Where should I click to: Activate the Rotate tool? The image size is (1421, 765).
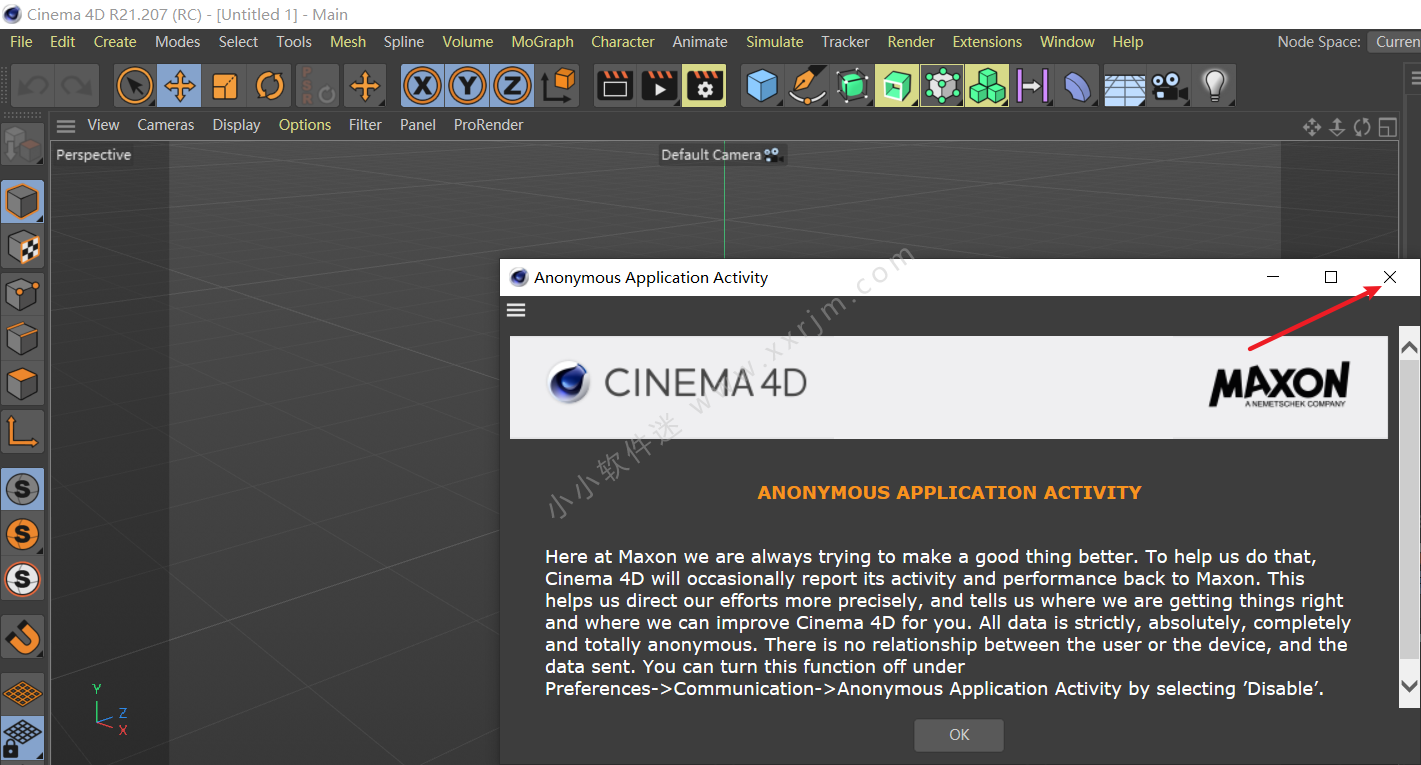coord(270,86)
